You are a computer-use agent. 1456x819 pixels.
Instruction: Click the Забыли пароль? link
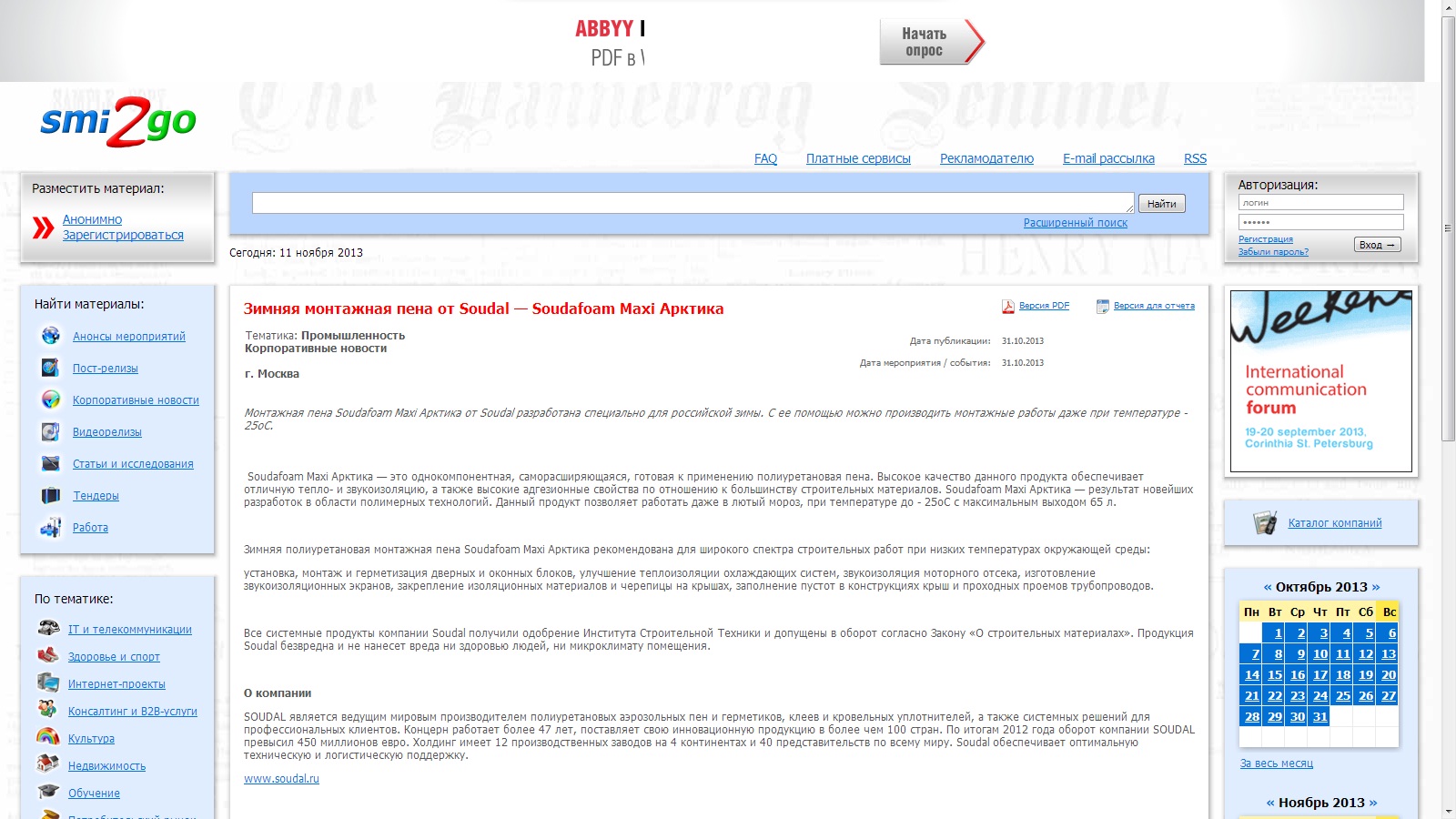click(1273, 252)
